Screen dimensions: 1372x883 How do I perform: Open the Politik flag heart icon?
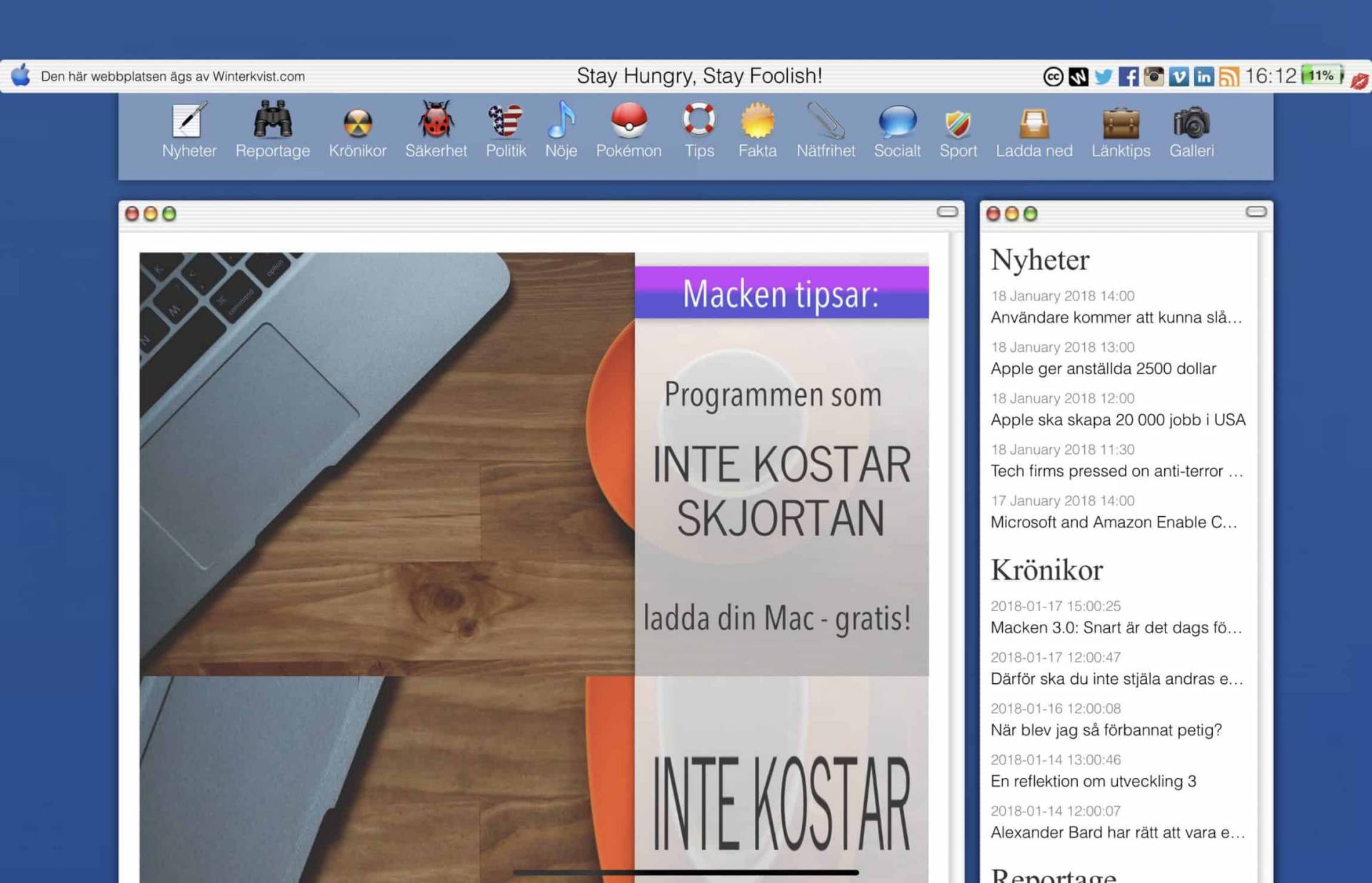pyautogui.click(x=506, y=120)
